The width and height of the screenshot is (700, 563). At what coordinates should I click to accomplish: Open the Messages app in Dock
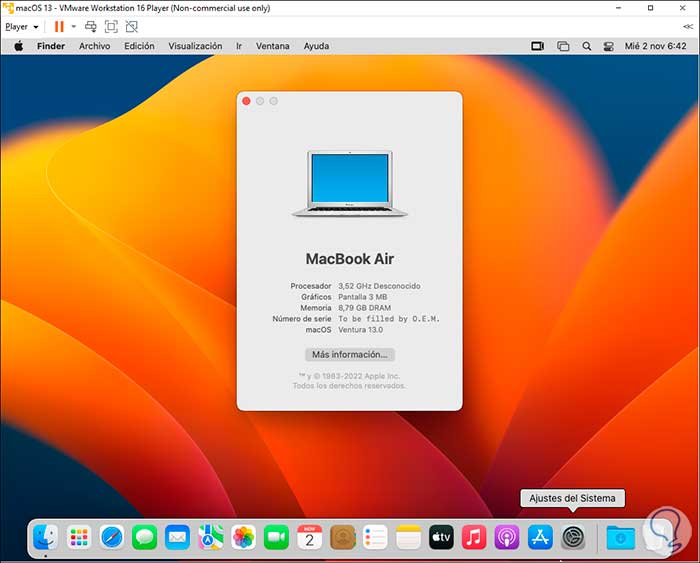[x=145, y=537]
